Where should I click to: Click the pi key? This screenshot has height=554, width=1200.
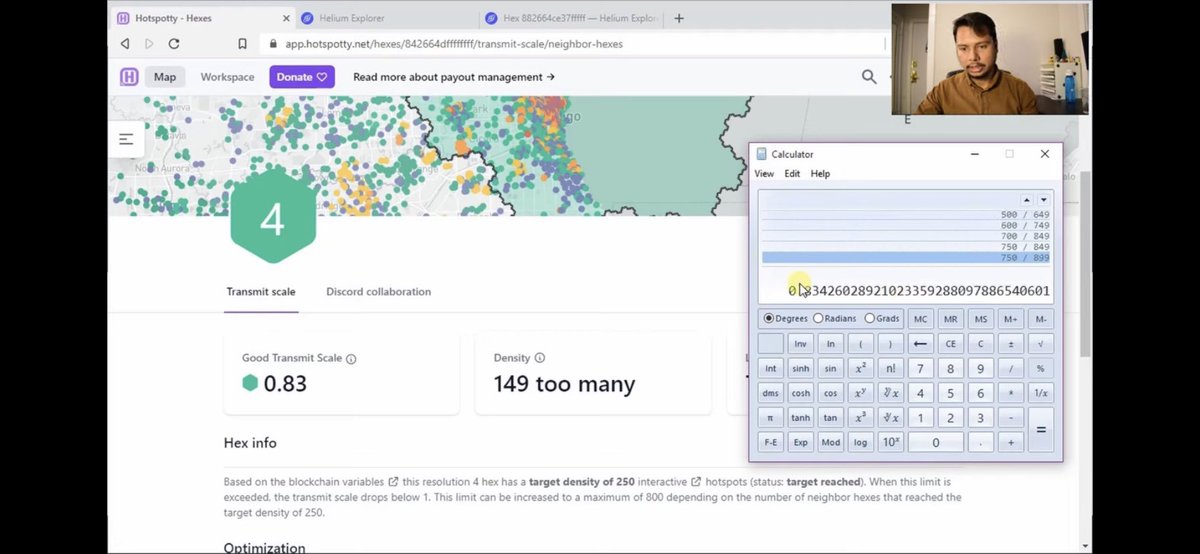(771, 418)
